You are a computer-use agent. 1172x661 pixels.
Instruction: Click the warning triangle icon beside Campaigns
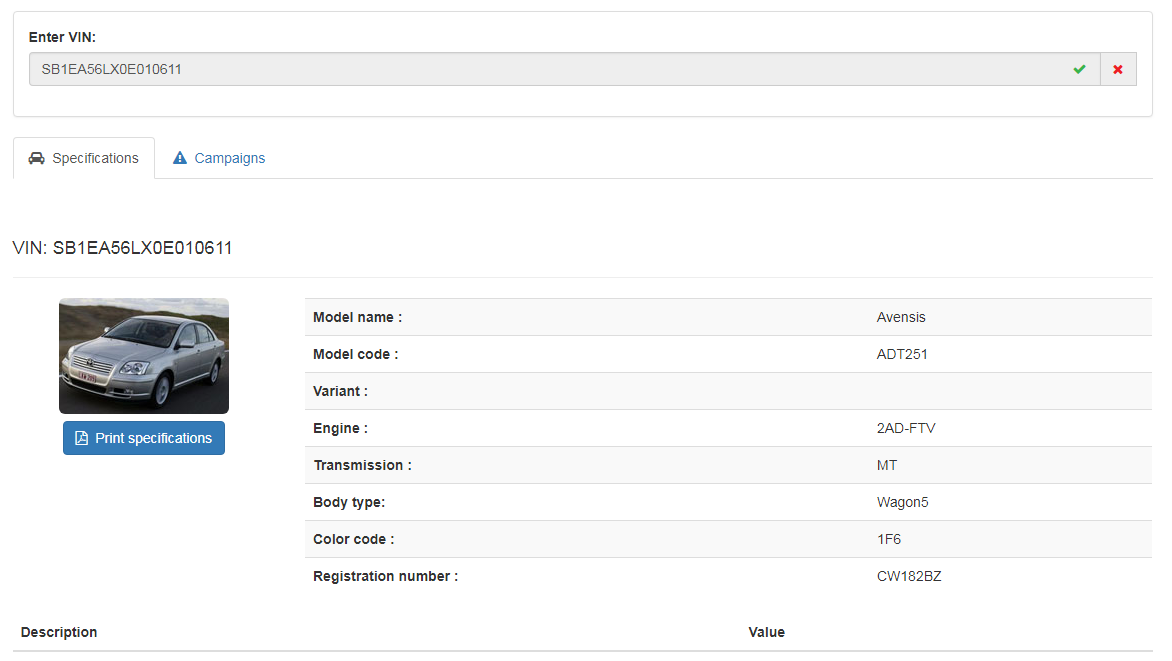[180, 158]
